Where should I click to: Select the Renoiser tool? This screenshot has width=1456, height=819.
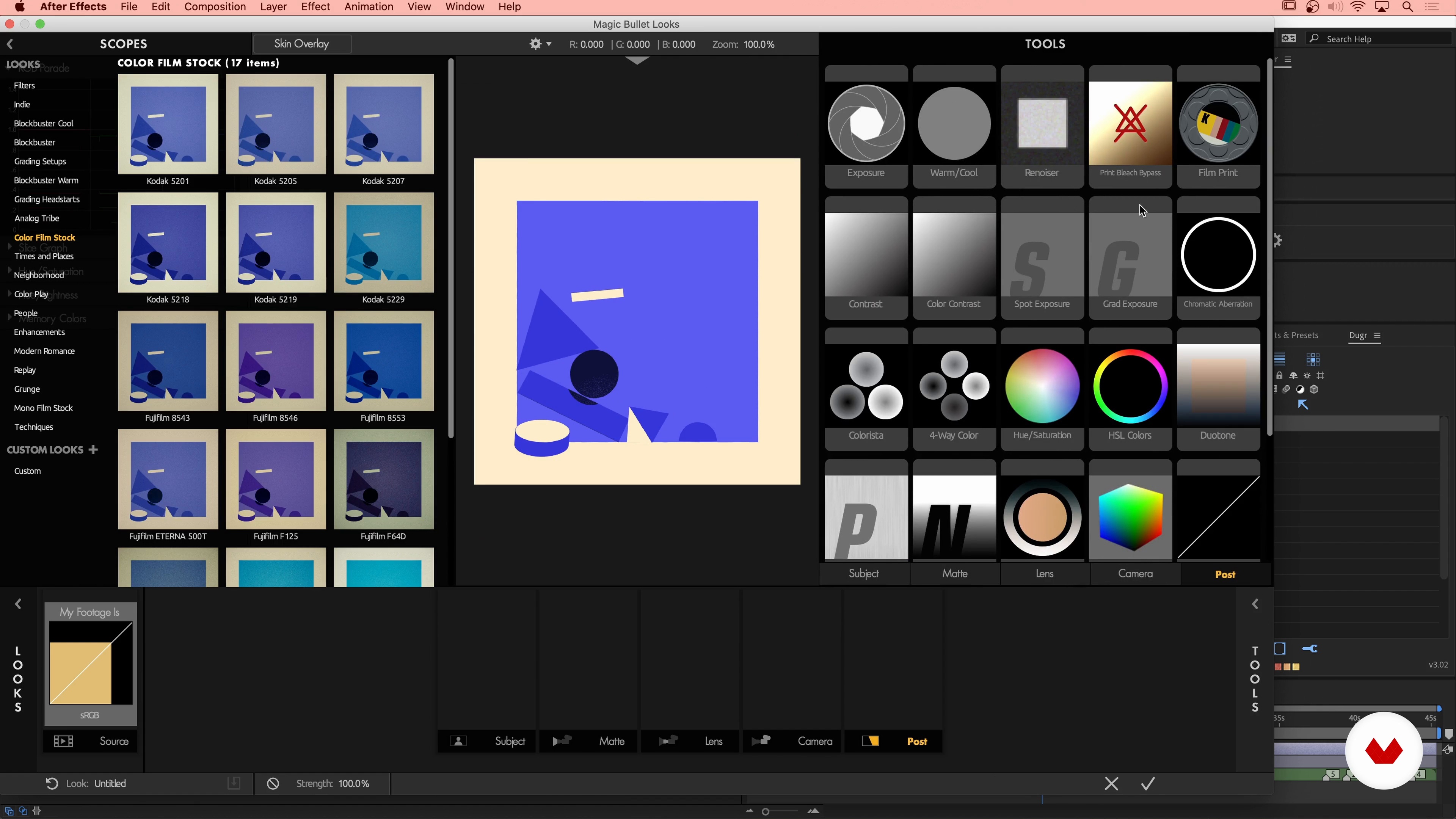tap(1042, 127)
